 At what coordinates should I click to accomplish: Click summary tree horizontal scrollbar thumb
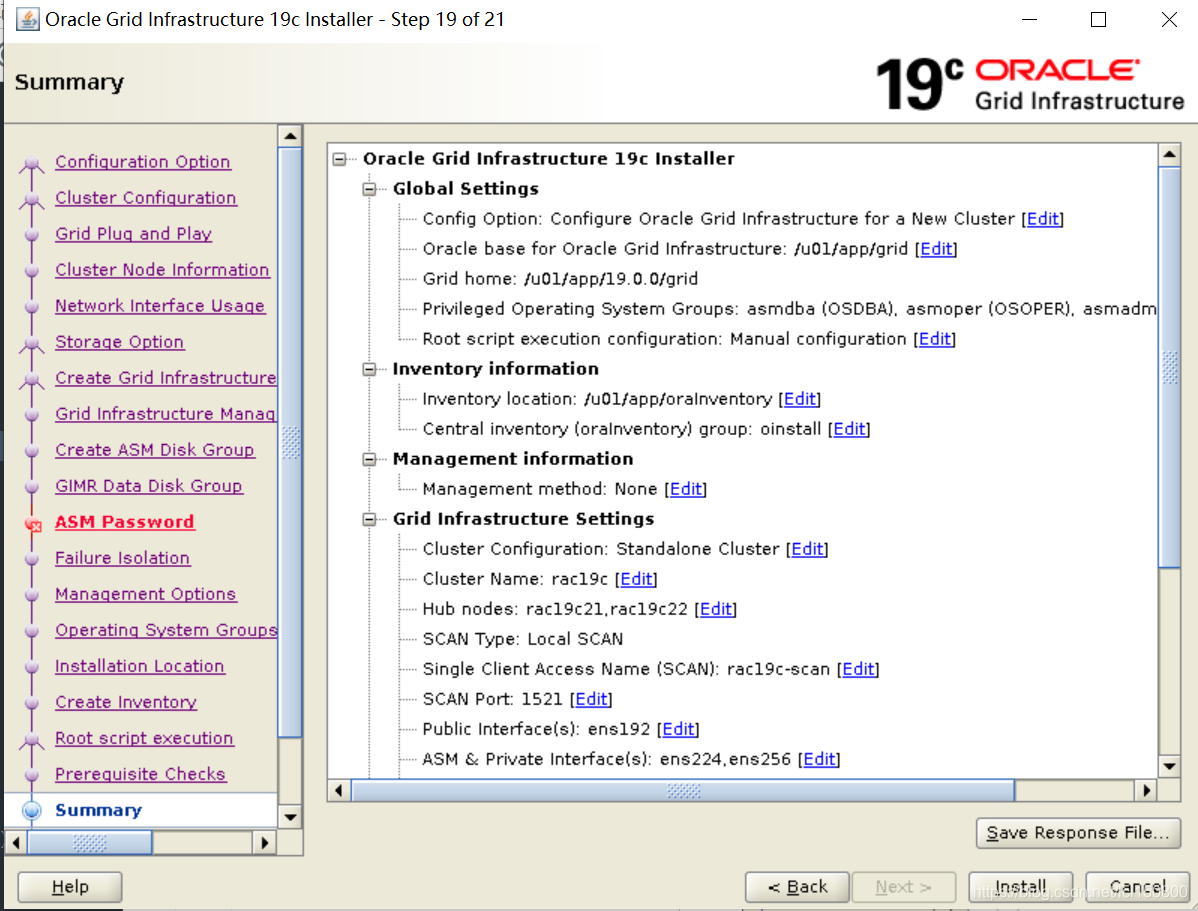point(683,790)
